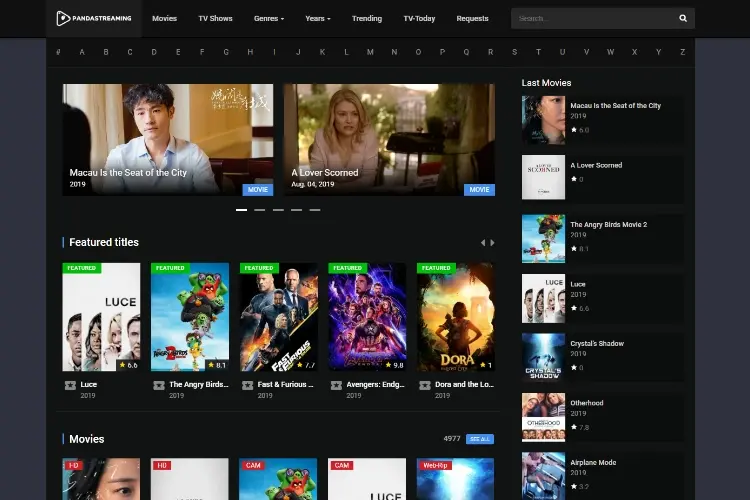The height and width of the screenshot is (500, 750).
Task: Open the TV Shows menu item
Action: coord(215,18)
